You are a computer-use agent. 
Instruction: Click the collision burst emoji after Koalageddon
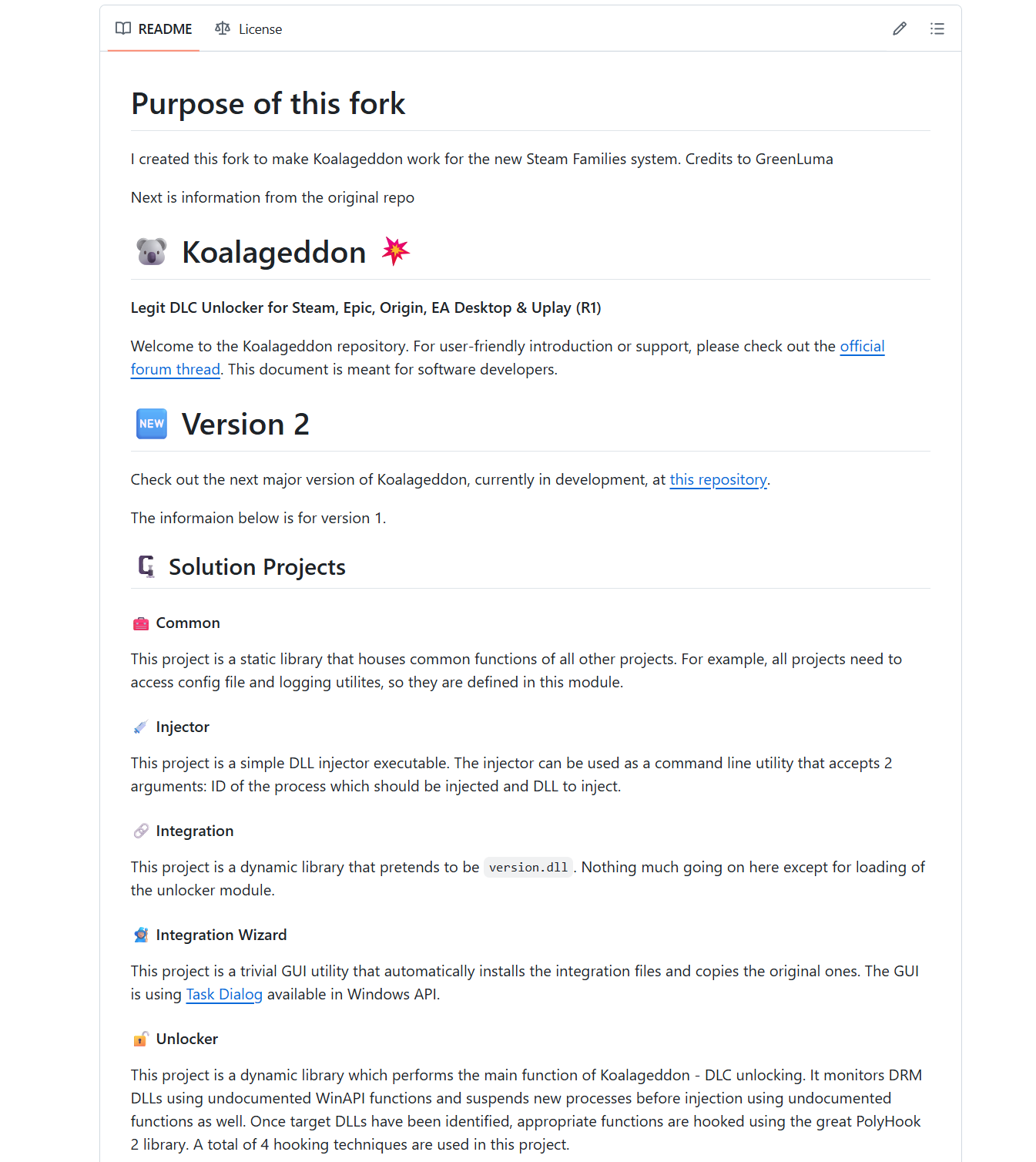396,251
